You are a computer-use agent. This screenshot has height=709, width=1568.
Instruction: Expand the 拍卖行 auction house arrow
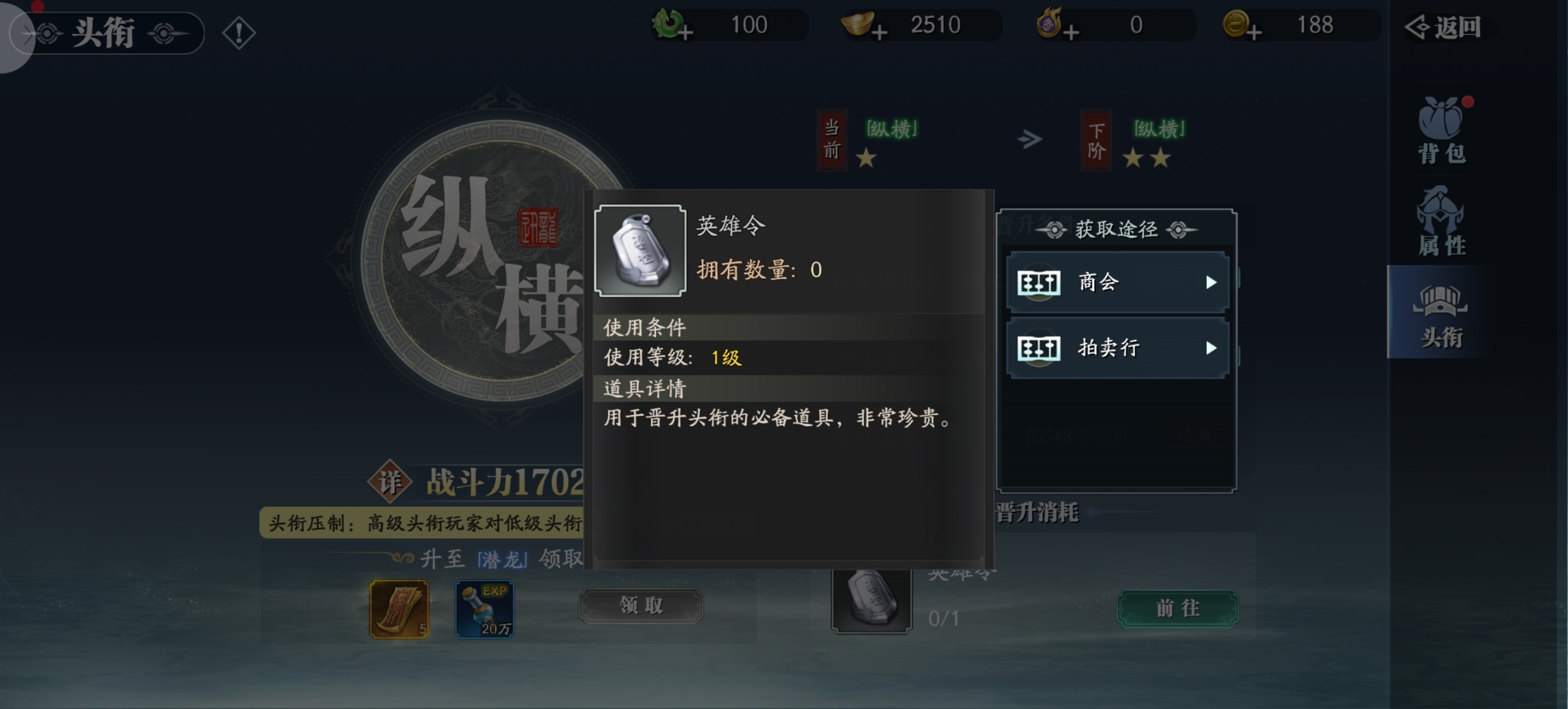pos(1210,348)
